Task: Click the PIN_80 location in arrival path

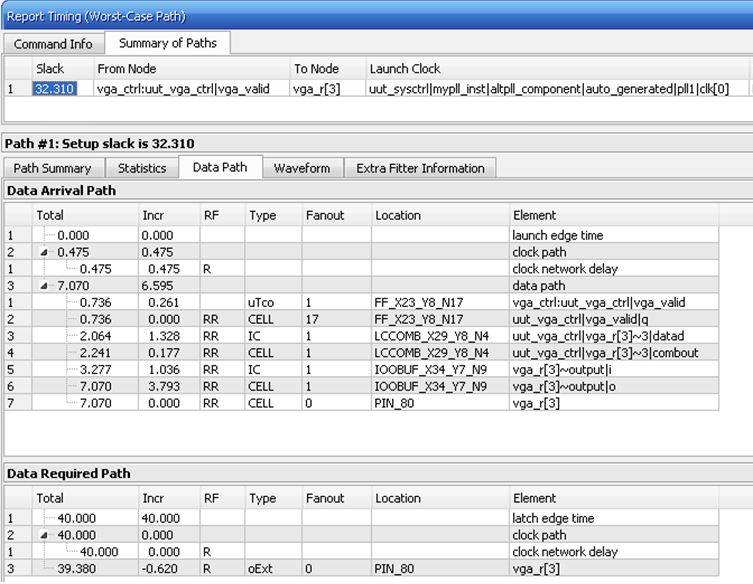Action: pos(394,403)
